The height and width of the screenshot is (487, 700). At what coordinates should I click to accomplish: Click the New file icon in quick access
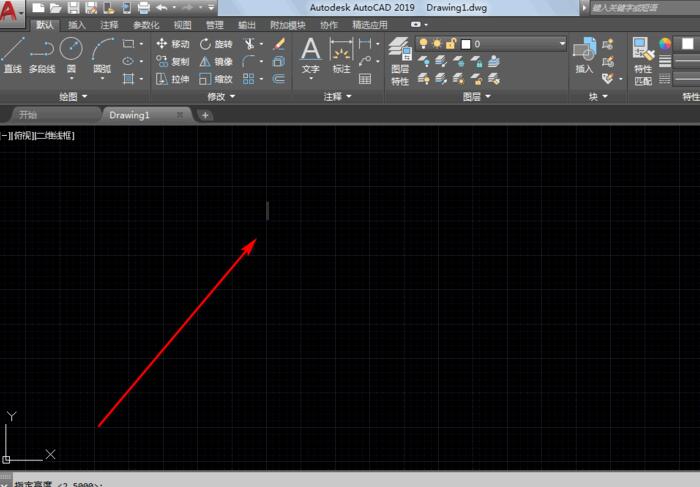tap(38, 7)
